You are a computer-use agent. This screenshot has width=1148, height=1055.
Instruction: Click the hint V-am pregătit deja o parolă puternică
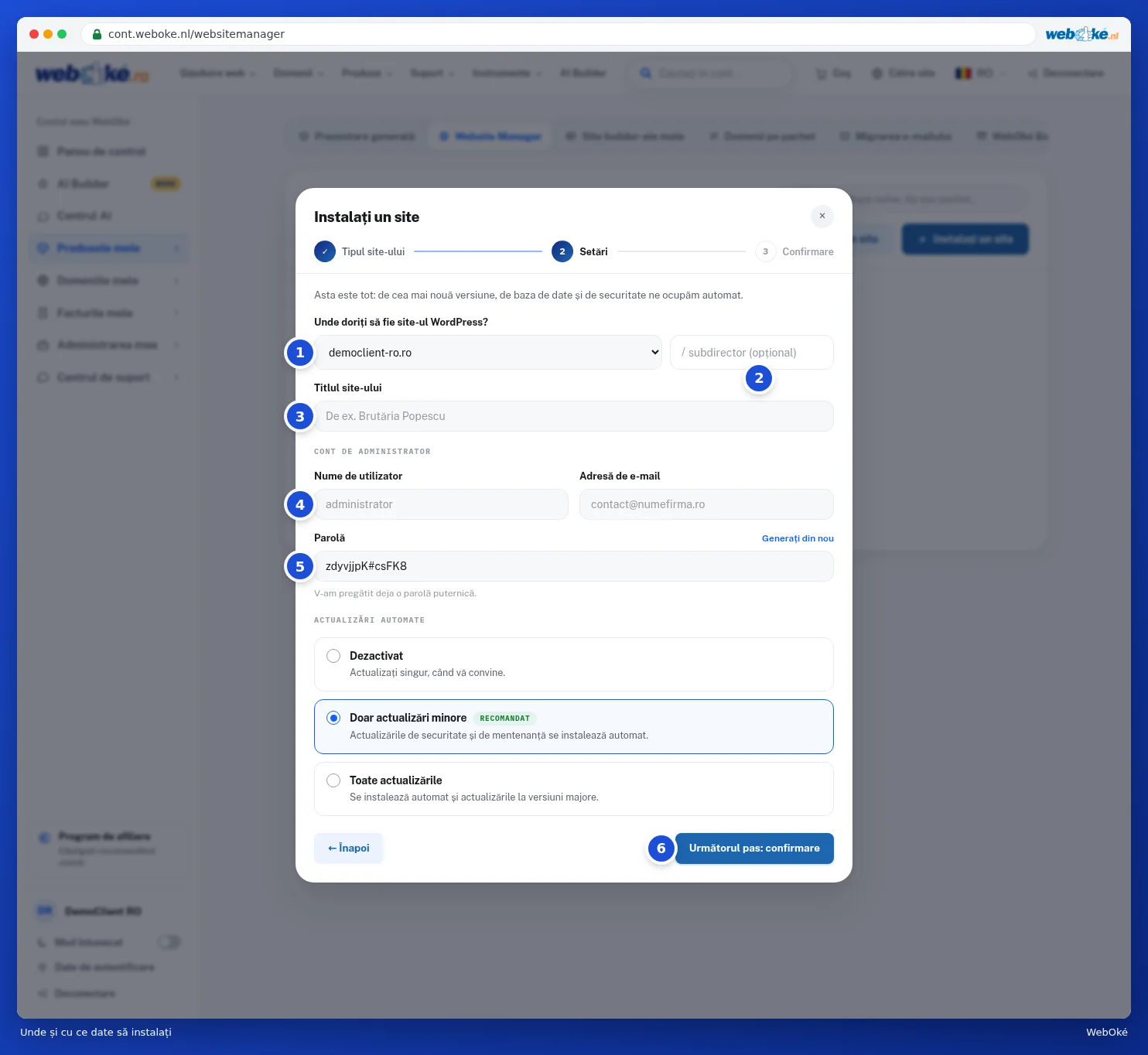(395, 593)
